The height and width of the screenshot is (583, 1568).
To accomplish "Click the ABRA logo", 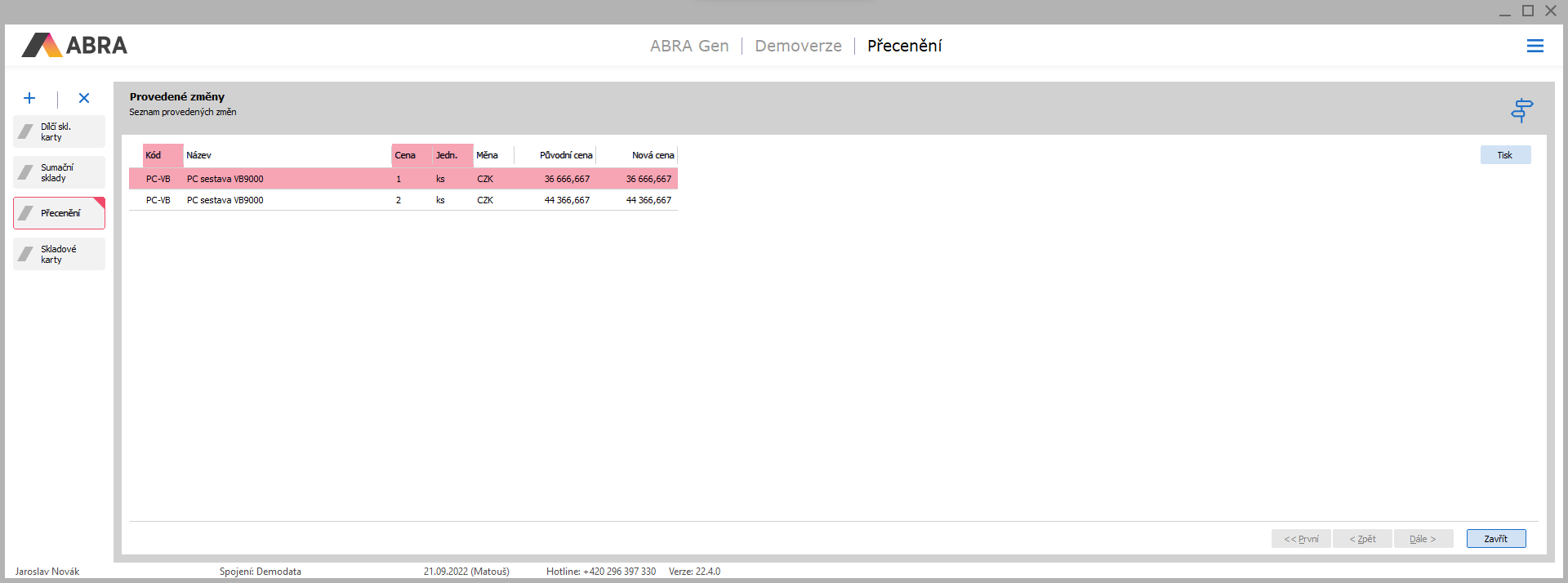I will click(75, 45).
